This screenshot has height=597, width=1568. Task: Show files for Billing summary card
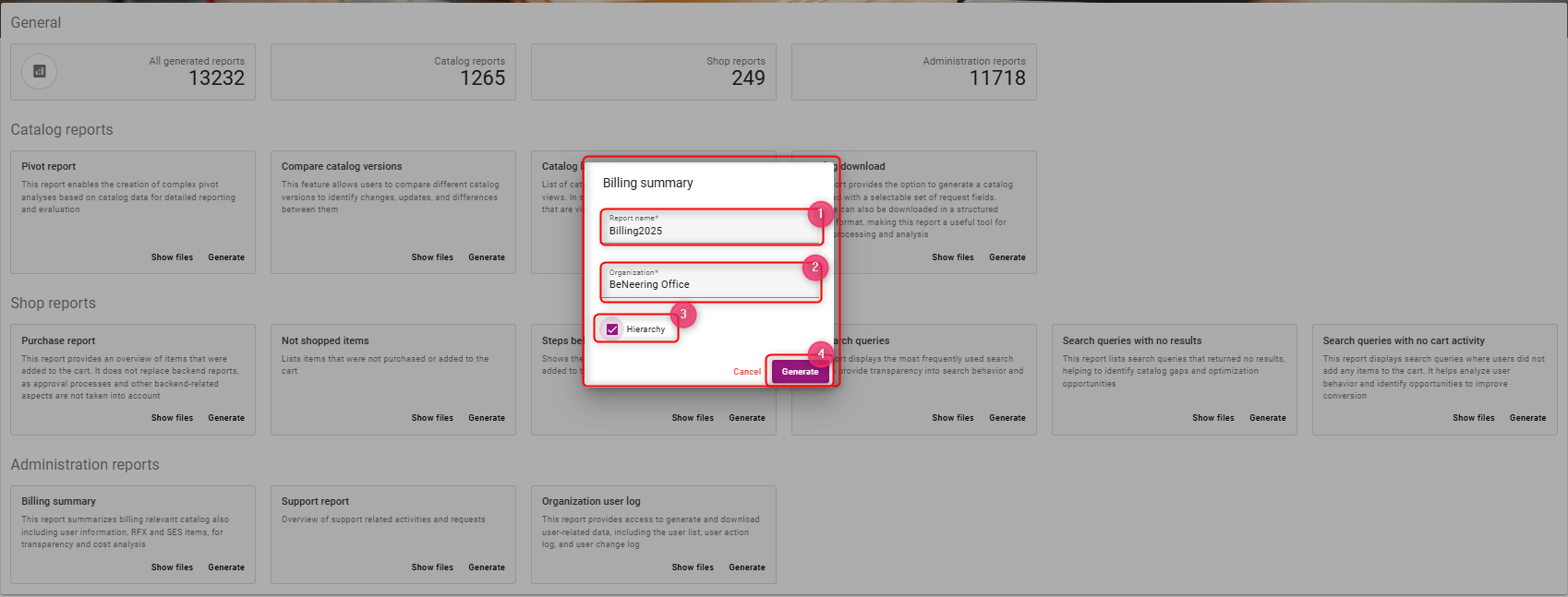pos(172,567)
